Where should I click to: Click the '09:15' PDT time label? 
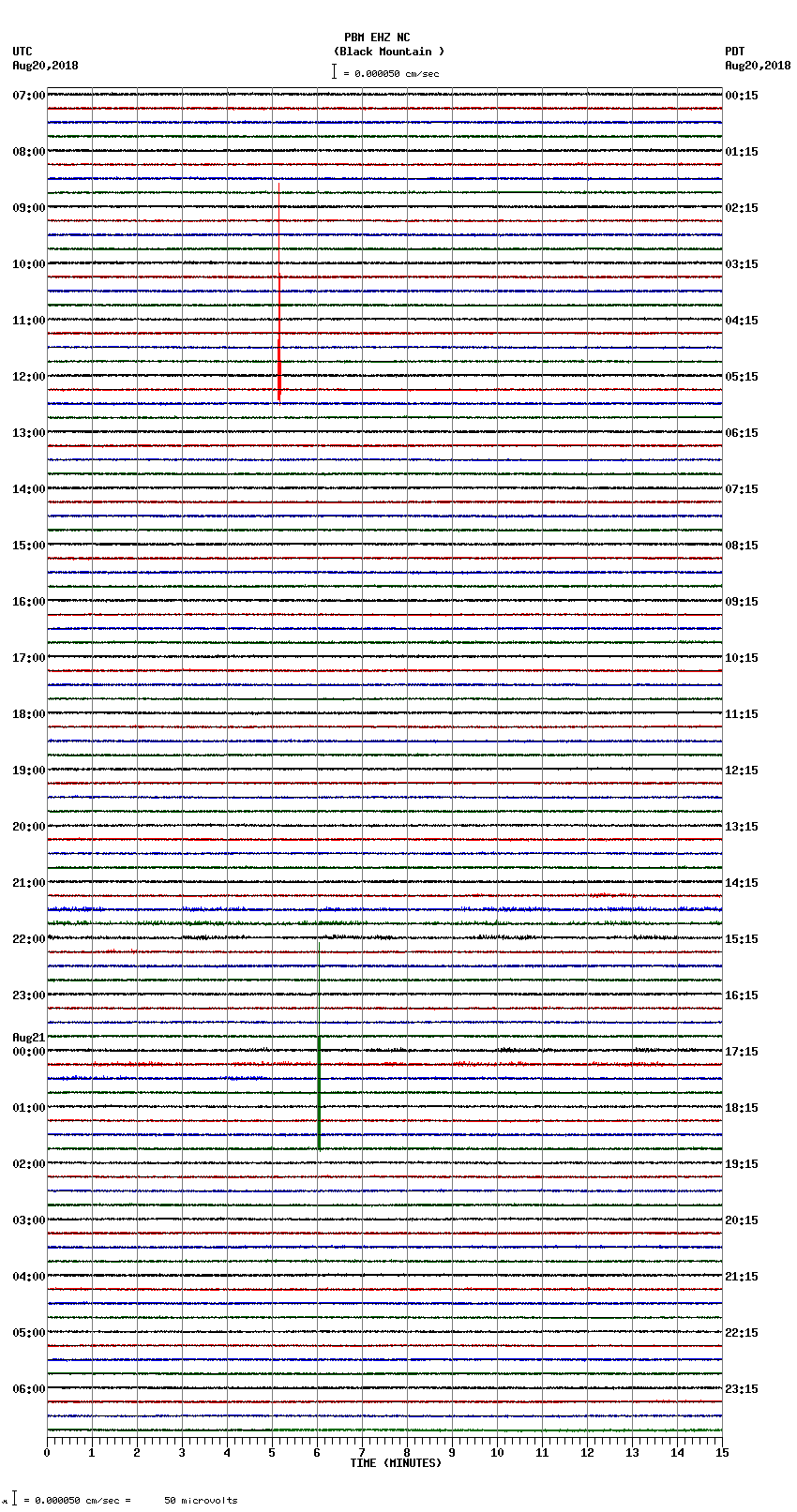pyautogui.click(x=742, y=602)
